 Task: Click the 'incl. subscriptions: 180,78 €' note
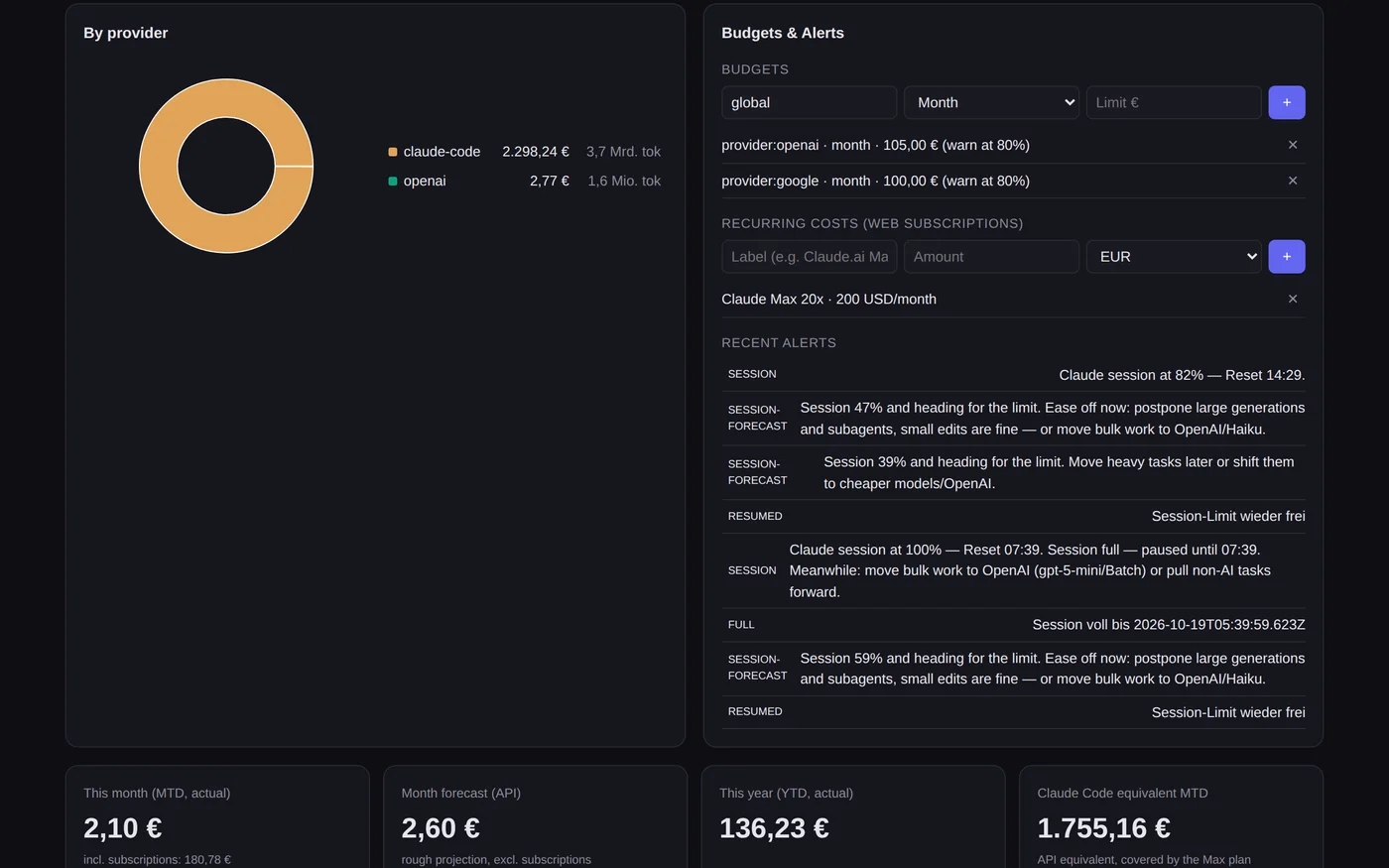[157, 860]
